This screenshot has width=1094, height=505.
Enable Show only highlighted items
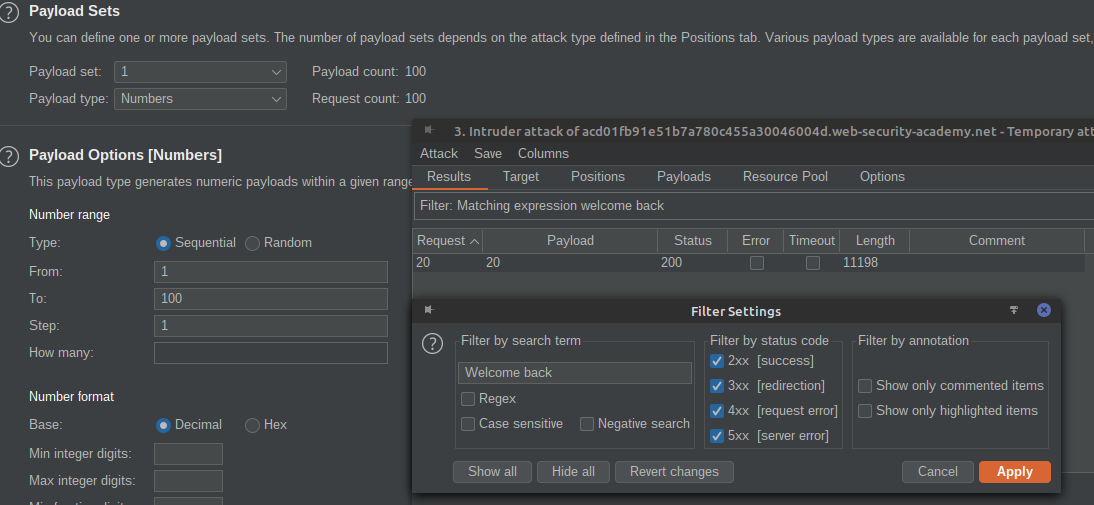[865, 412]
